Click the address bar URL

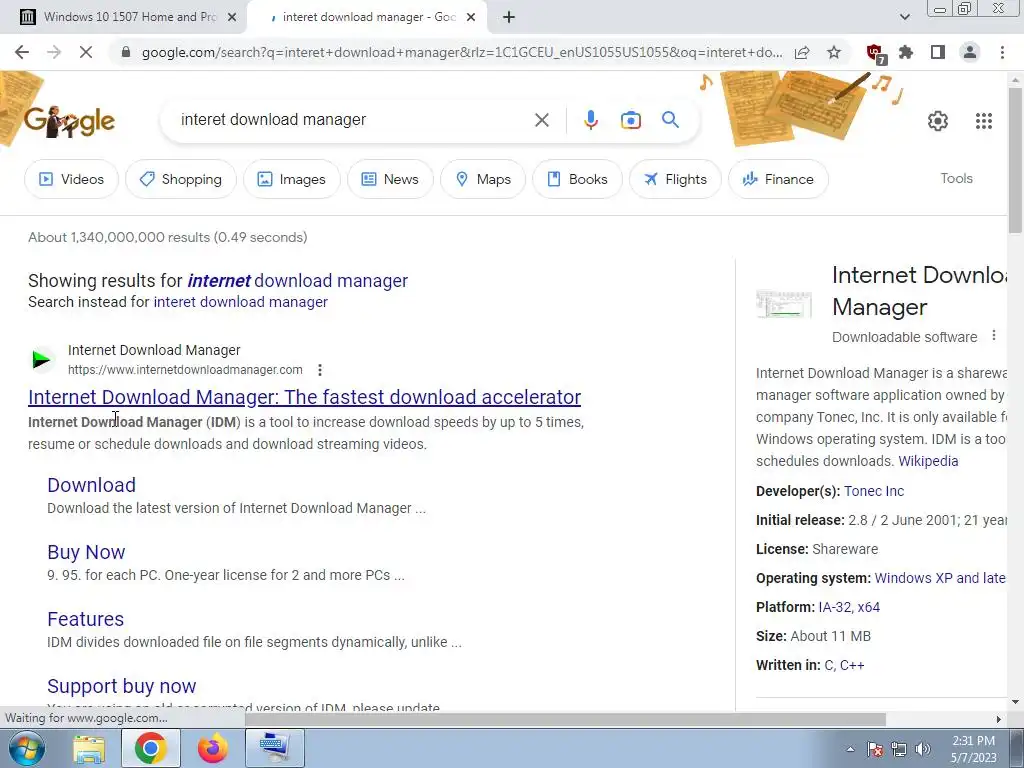[462, 52]
